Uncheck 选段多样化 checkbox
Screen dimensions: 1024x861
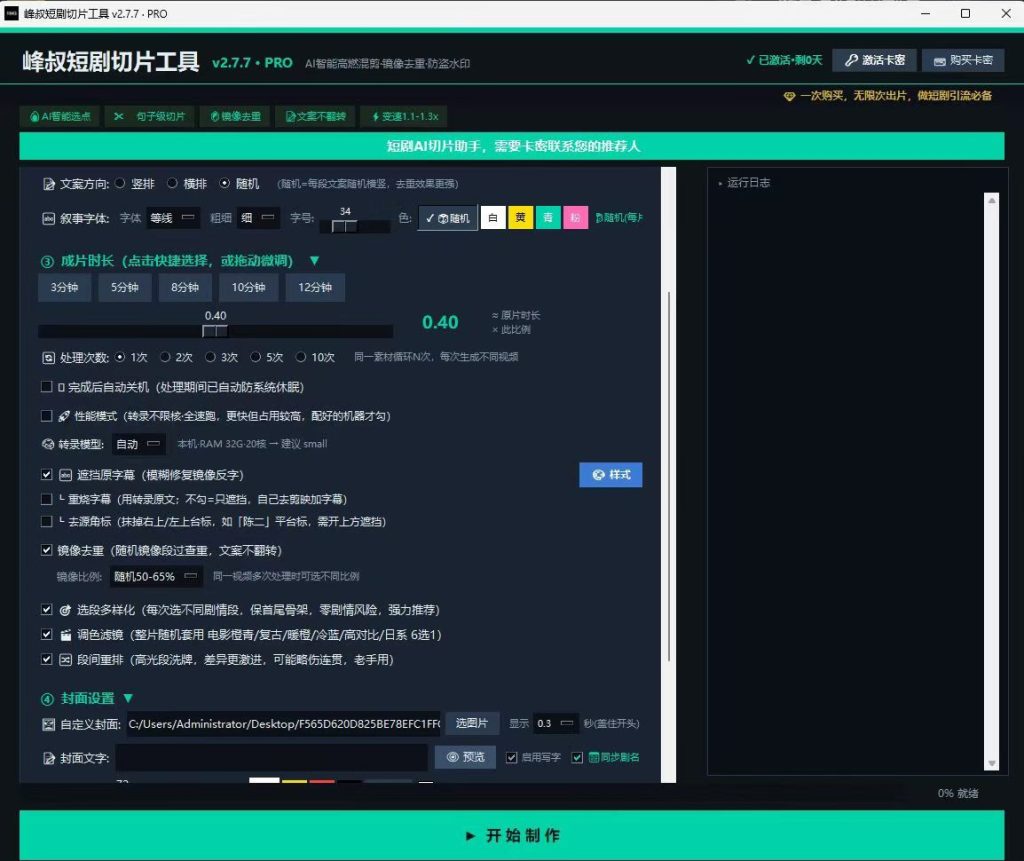pos(46,609)
